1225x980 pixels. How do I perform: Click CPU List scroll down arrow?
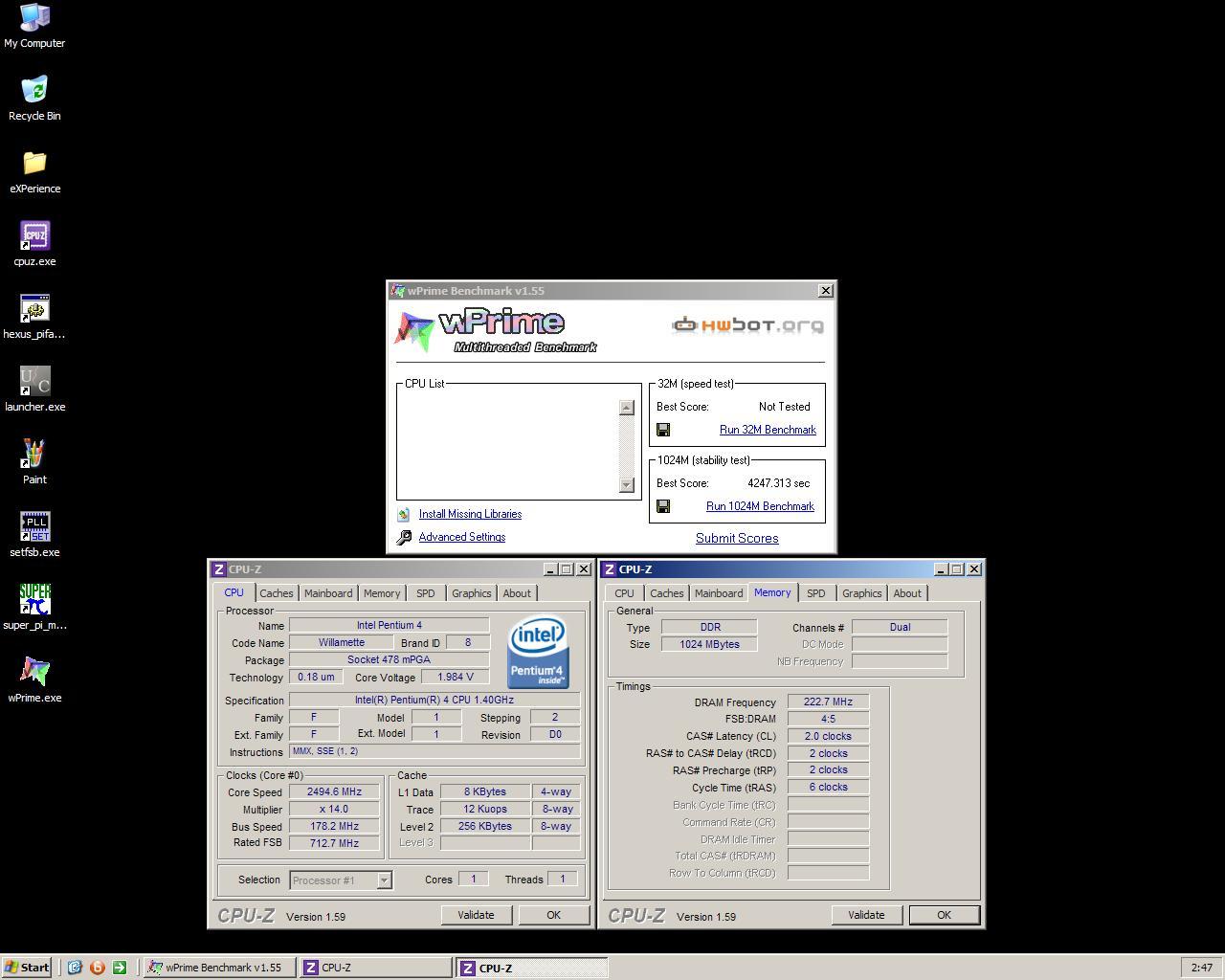(x=627, y=485)
